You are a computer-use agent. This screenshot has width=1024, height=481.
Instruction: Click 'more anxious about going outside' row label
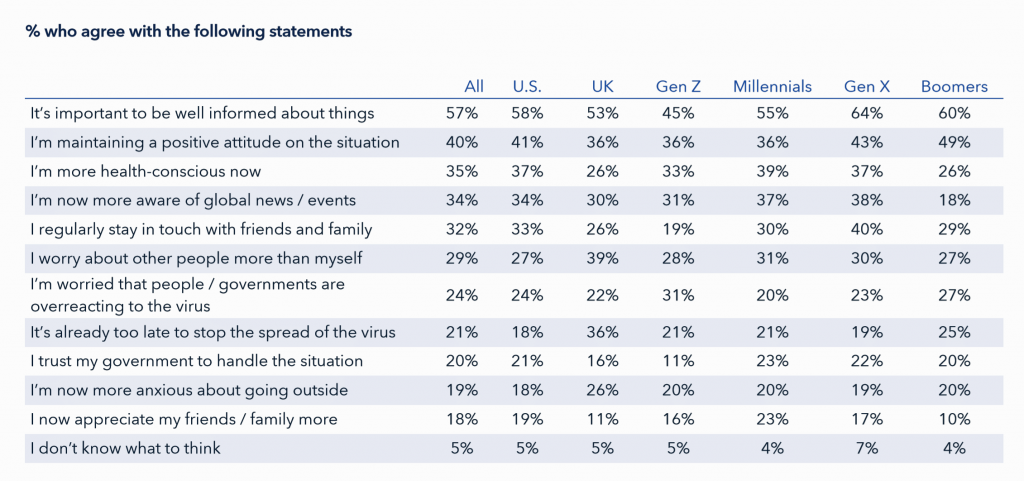coord(189,390)
